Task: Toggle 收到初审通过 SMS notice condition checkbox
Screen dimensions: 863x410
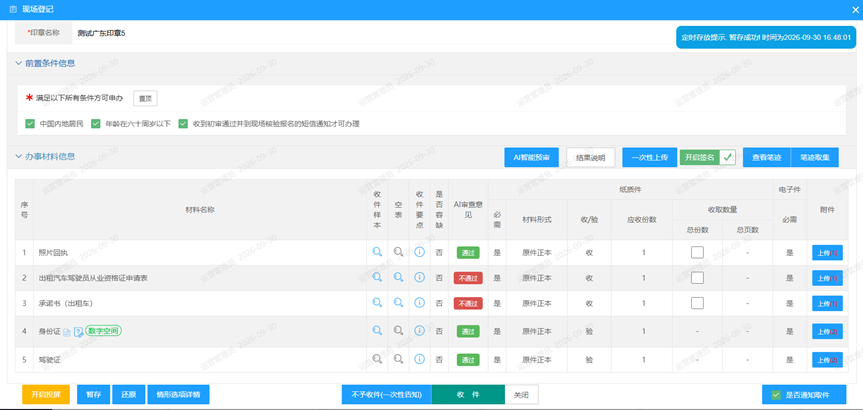Action: click(183, 124)
